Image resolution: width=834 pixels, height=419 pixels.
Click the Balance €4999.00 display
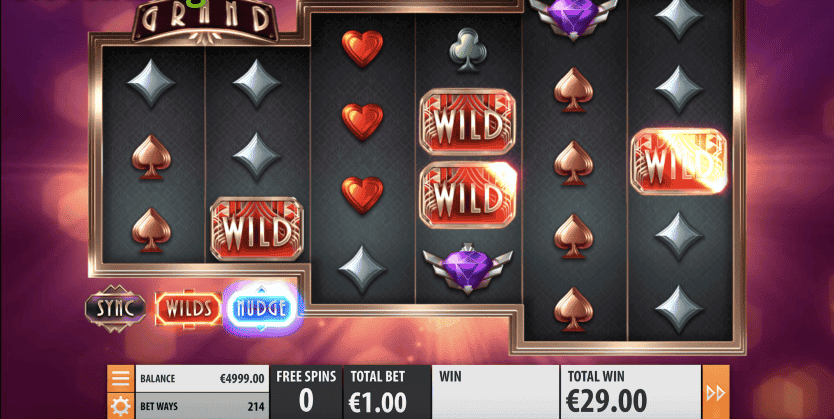(x=203, y=379)
